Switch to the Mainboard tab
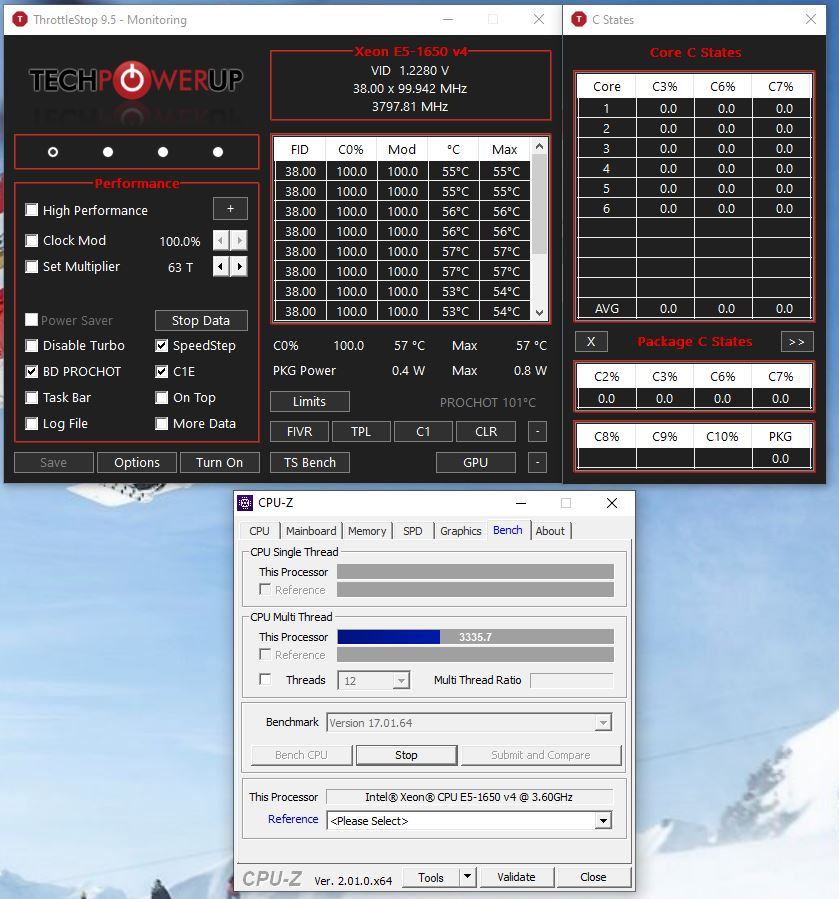839x899 pixels. tap(311, 531)
